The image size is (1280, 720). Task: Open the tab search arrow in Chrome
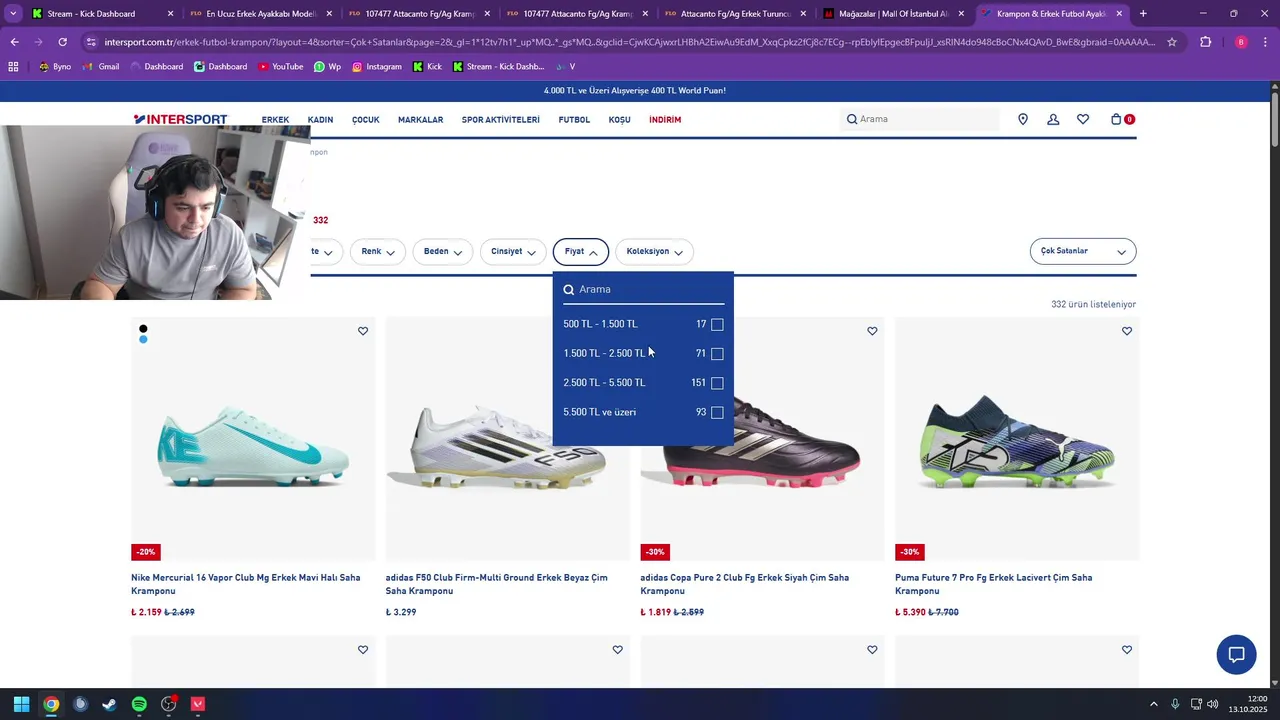tap(13, 14)
